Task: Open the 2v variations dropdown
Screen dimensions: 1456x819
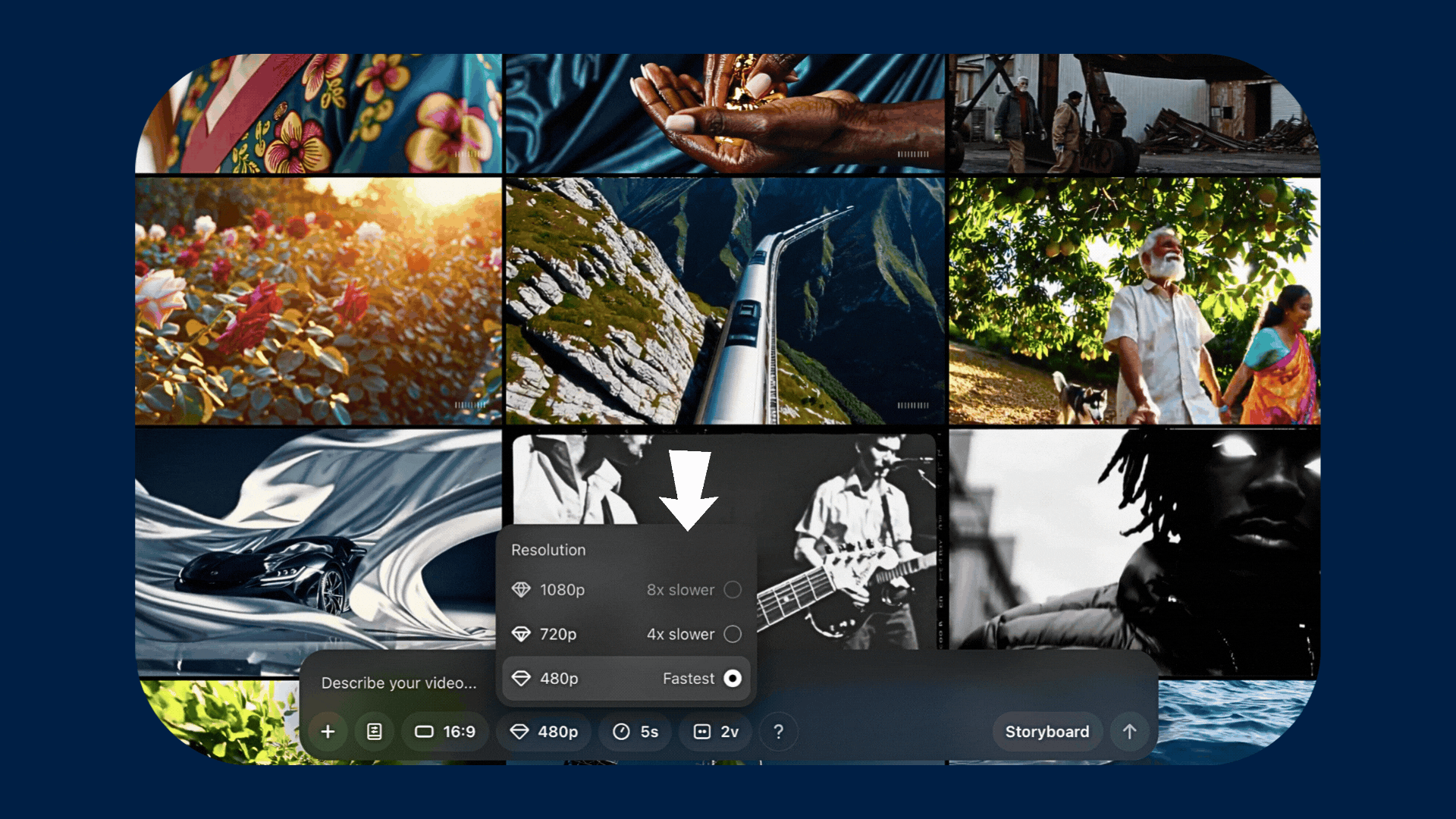Action: 716,732
